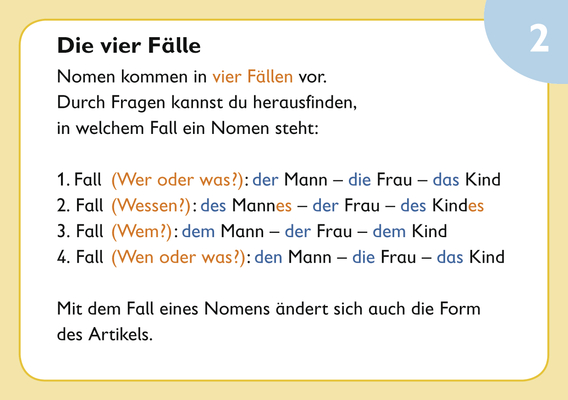Click 'des Artikels.' in the final sentence
Viewport: 568px width, 400px height.
[x=105, y=334]
